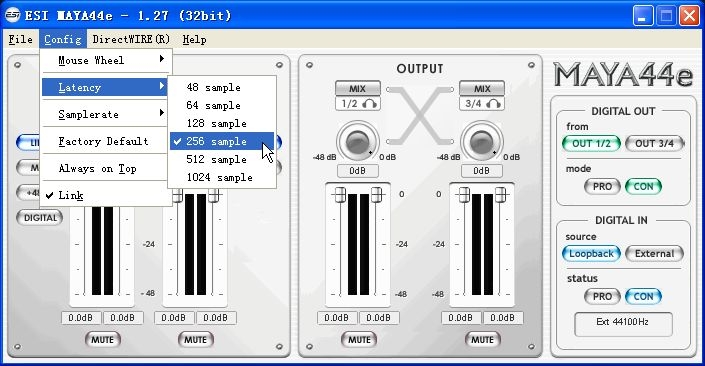
Task: Select Loopback as digital in source
Action: pyautogui.click(x=591, y=254)
